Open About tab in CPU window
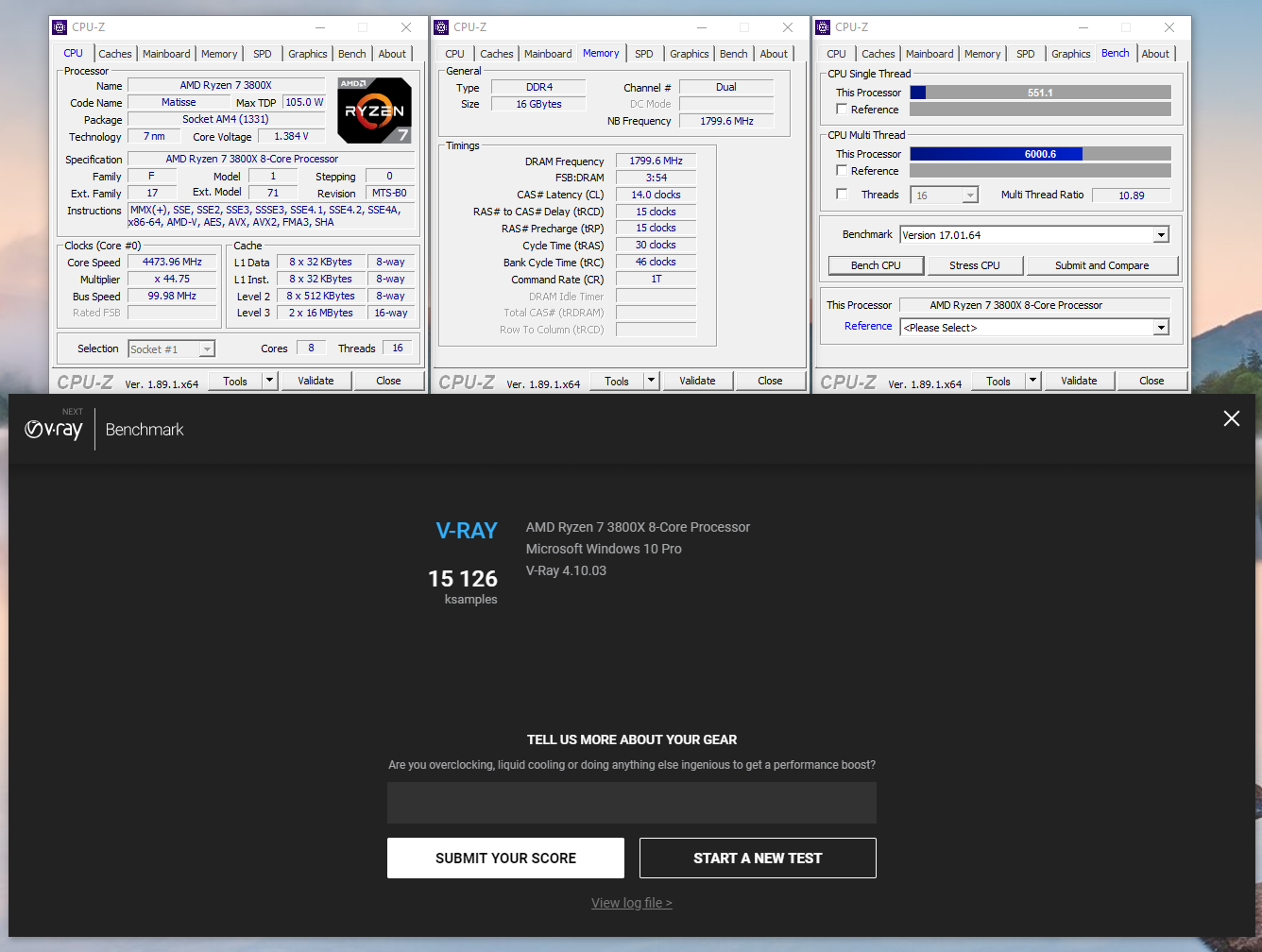1262x952 pixels. tap(393, 54)
